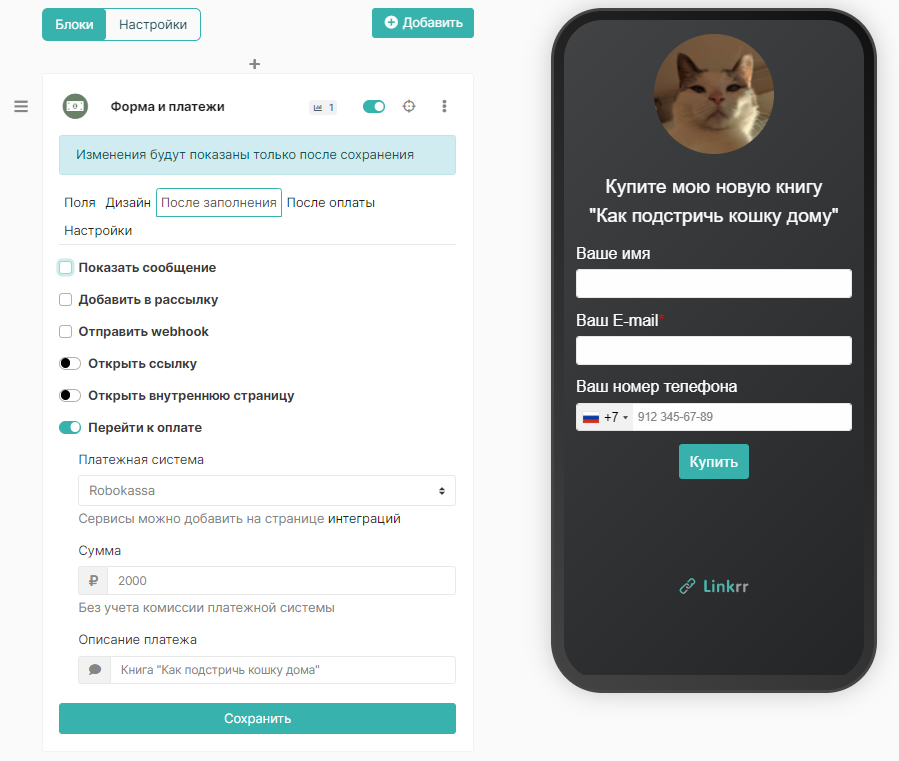Follow the интеграций link

(364, 518)
